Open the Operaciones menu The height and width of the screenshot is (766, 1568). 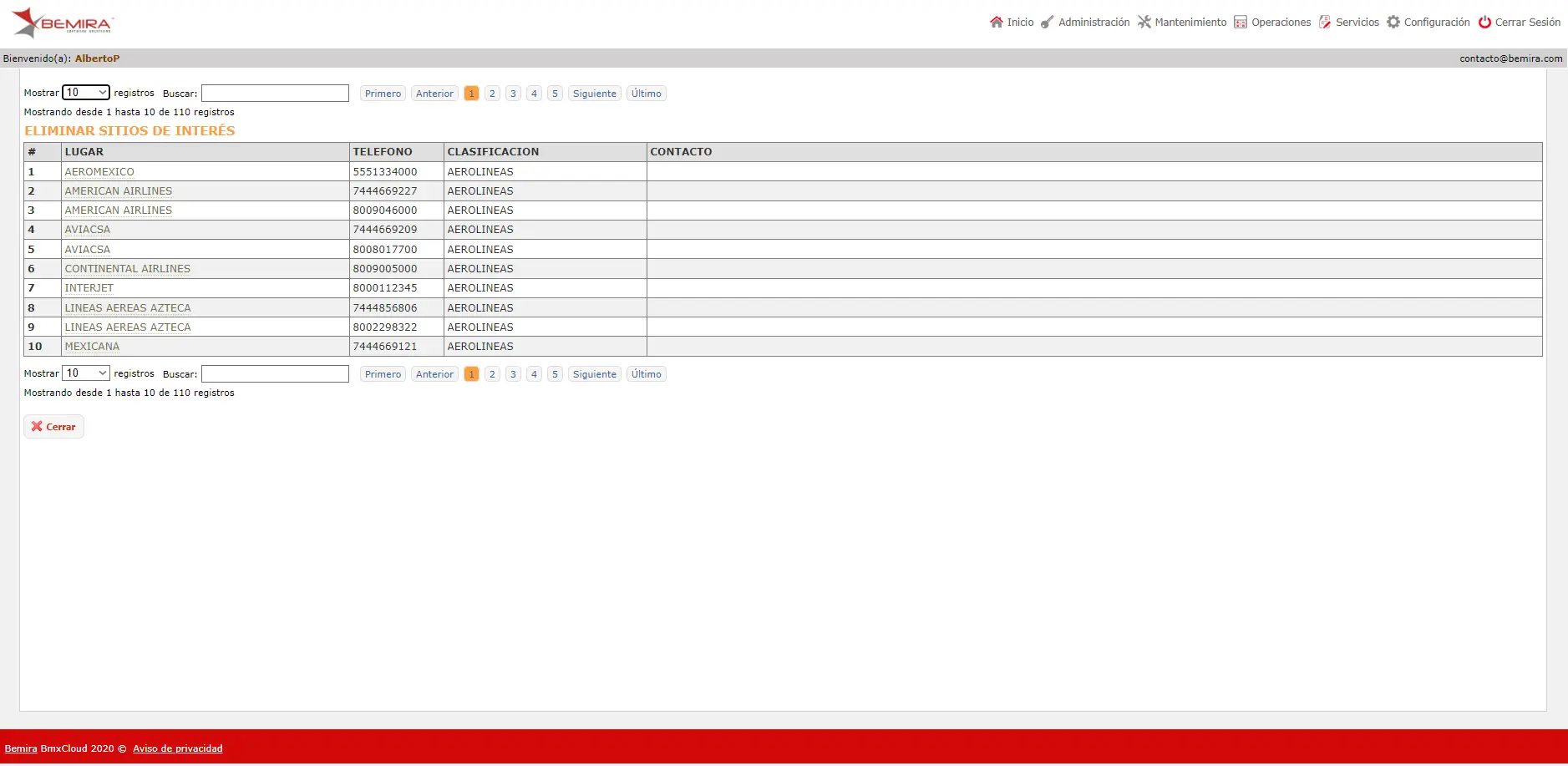[1281, 23]
